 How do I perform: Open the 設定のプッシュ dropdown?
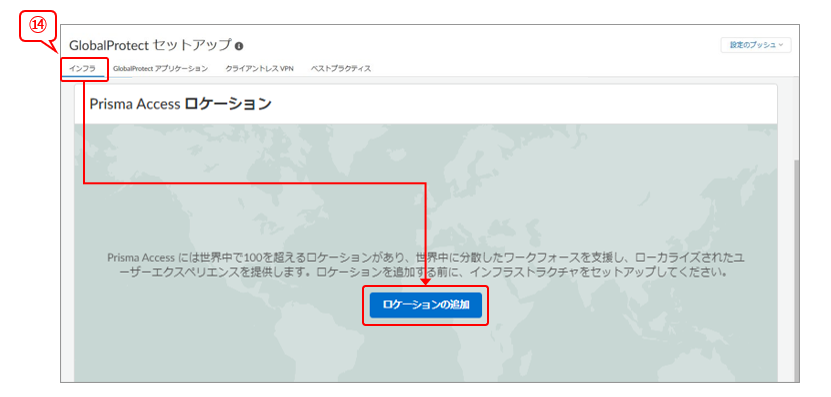coord(756,45)
